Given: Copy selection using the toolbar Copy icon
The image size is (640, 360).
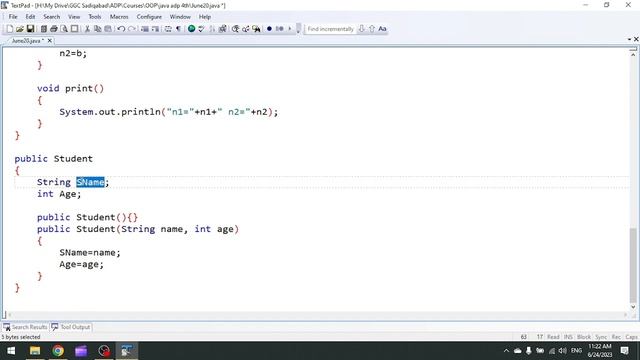Looking at the screenshot, I should (98, 29).
